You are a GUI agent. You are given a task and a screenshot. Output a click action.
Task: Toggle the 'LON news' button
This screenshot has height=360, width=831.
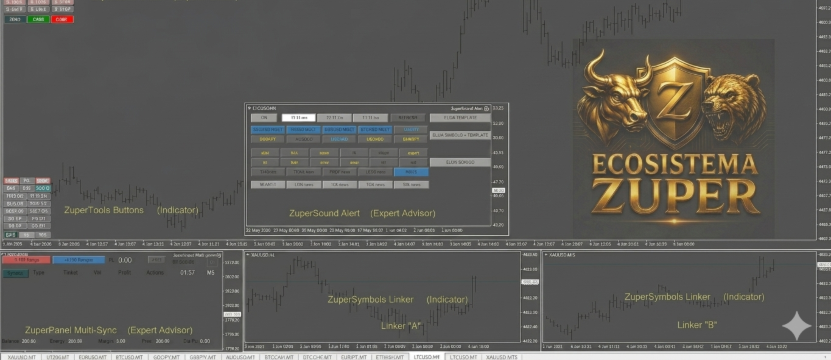pyautogui.click(x=304, y=185)
